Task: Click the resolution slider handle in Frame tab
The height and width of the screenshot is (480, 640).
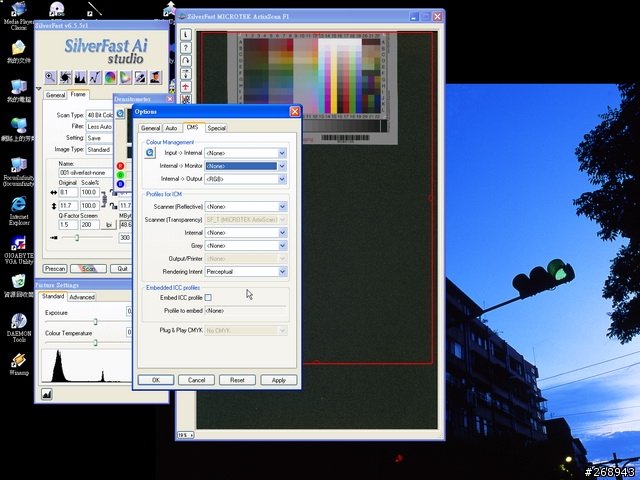Action: [77, 238]
